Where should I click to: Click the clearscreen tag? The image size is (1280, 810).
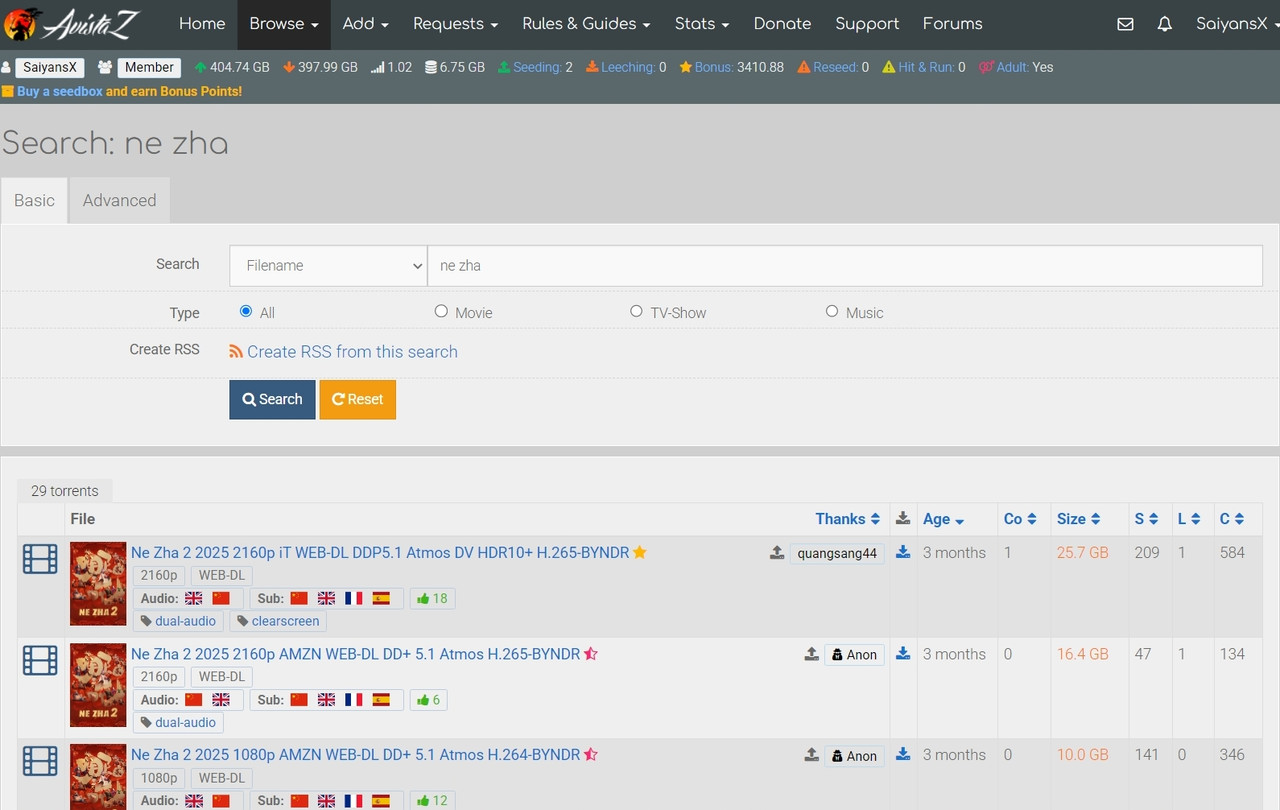click(278, 621)
